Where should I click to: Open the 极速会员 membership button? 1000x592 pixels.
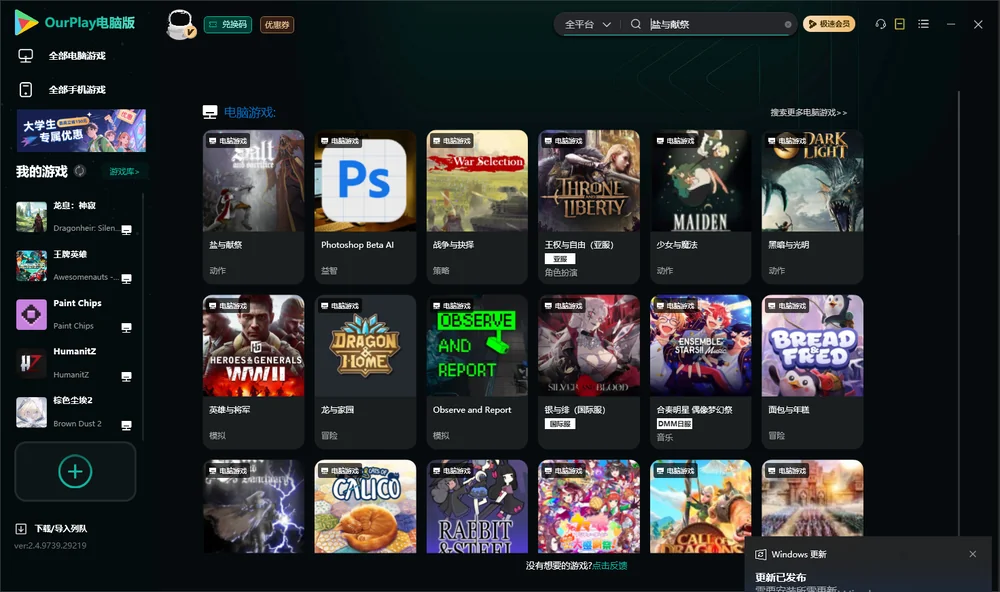pos(829,24)
